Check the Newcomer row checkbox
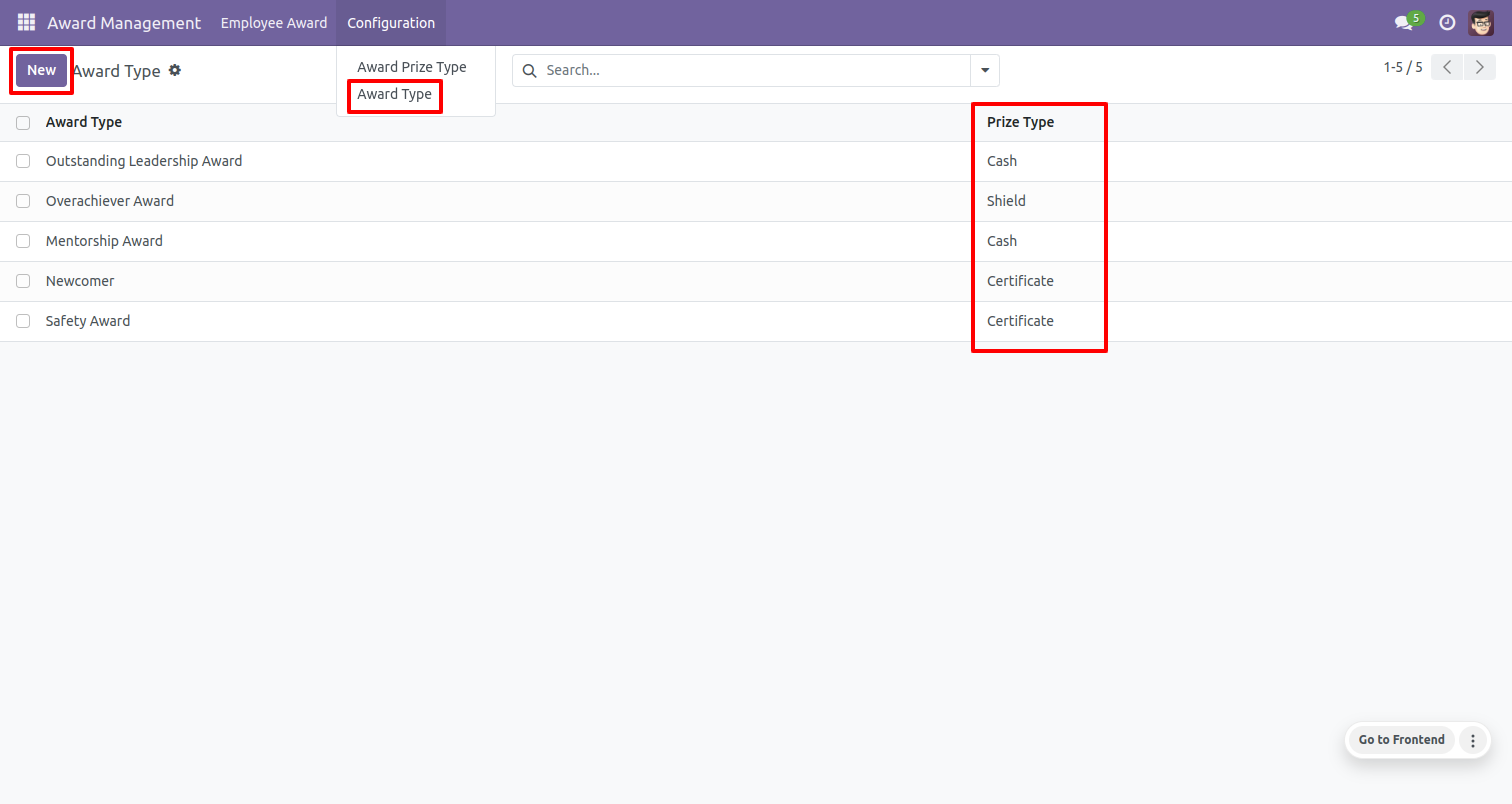 (x=23, y=281)
